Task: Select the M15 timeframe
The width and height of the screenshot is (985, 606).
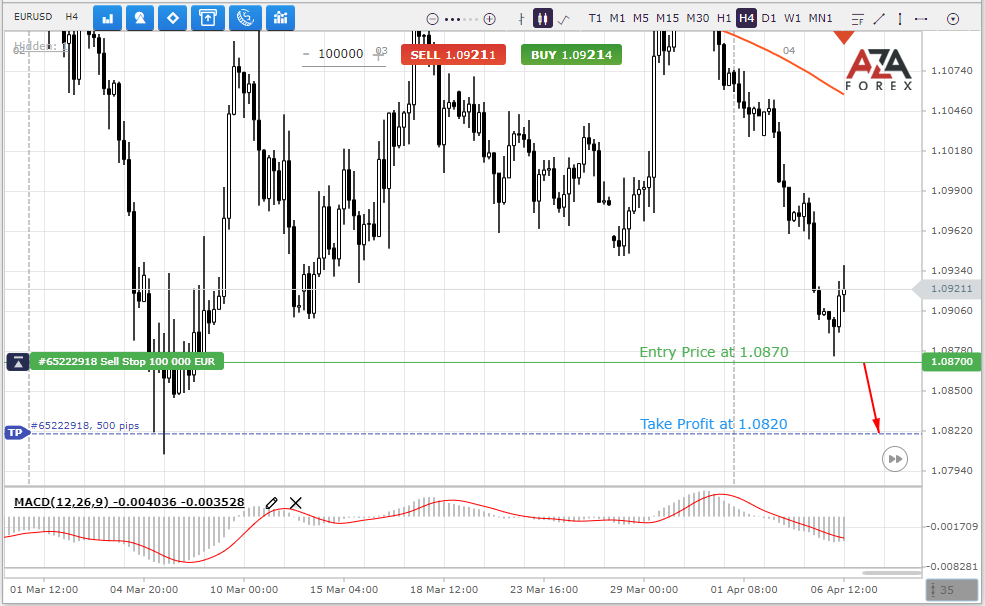Action: click(x=667, y=18)
